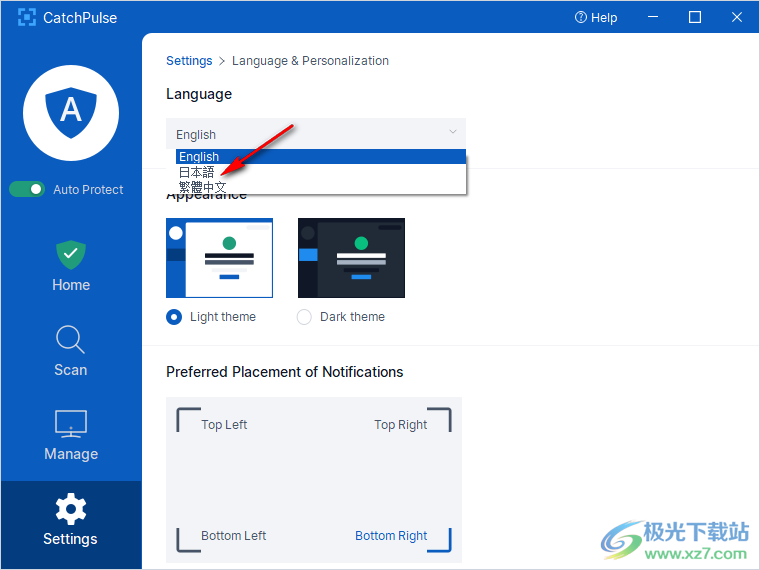Click Language & Personalization breadcrumb text
Screen dimensions: 760x570
pyautogui.click(x=310, y=61)
